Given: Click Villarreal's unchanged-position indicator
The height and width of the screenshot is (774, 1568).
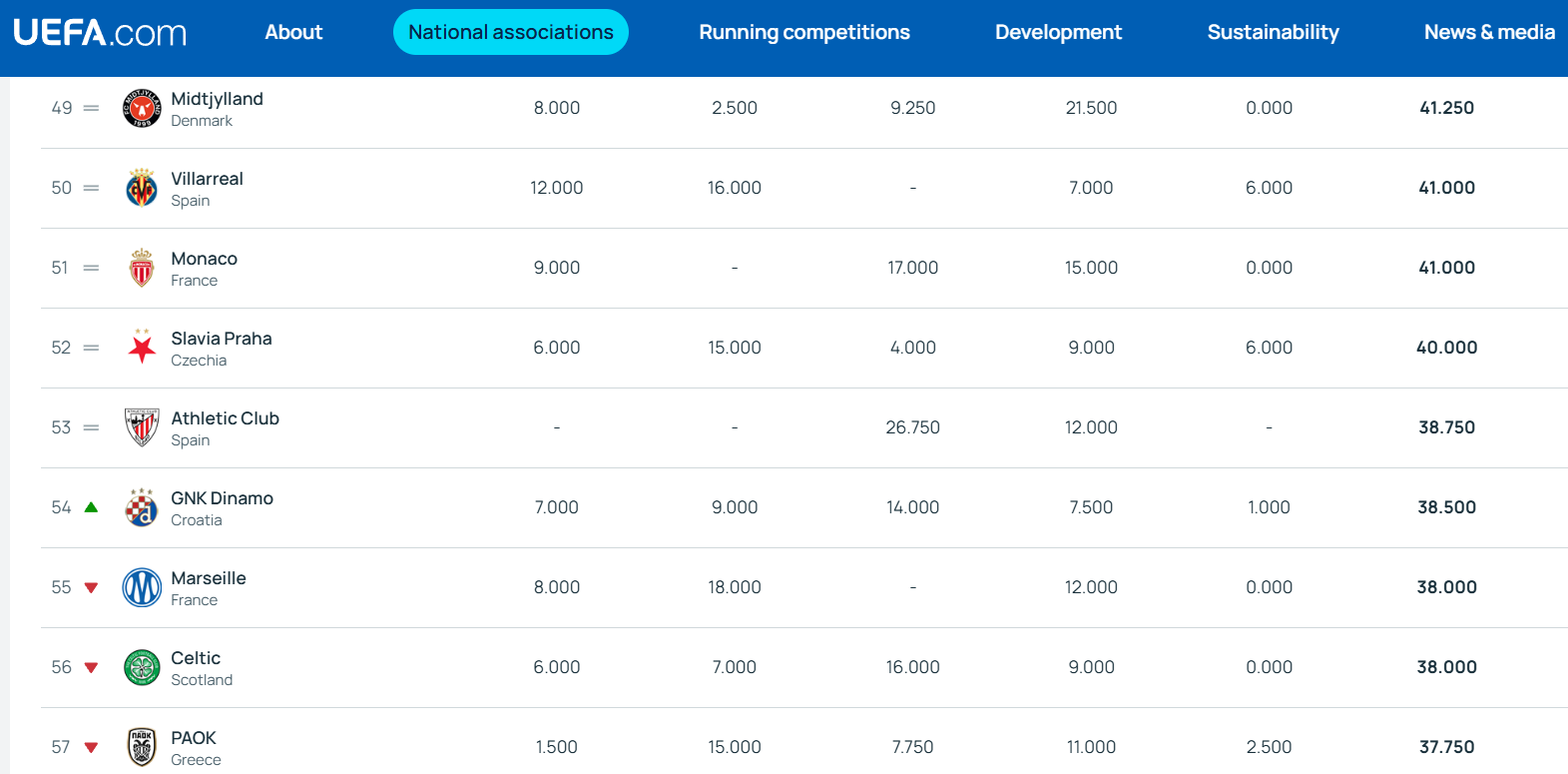Looking at the screenshot, I should [x=91, y=188].
